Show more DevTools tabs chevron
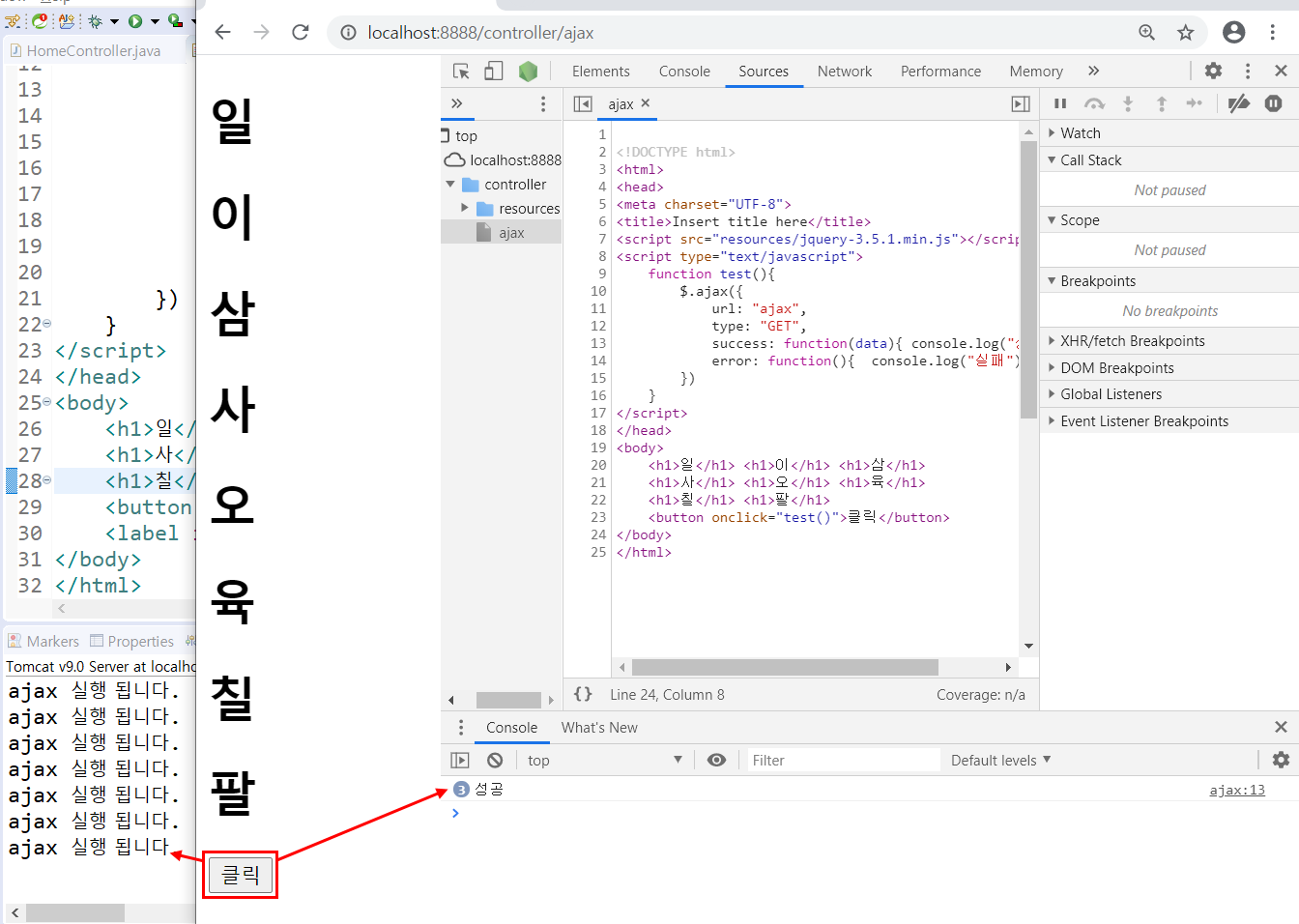The width and height of the screenshot is (1299, 924). pos(1093,71)
